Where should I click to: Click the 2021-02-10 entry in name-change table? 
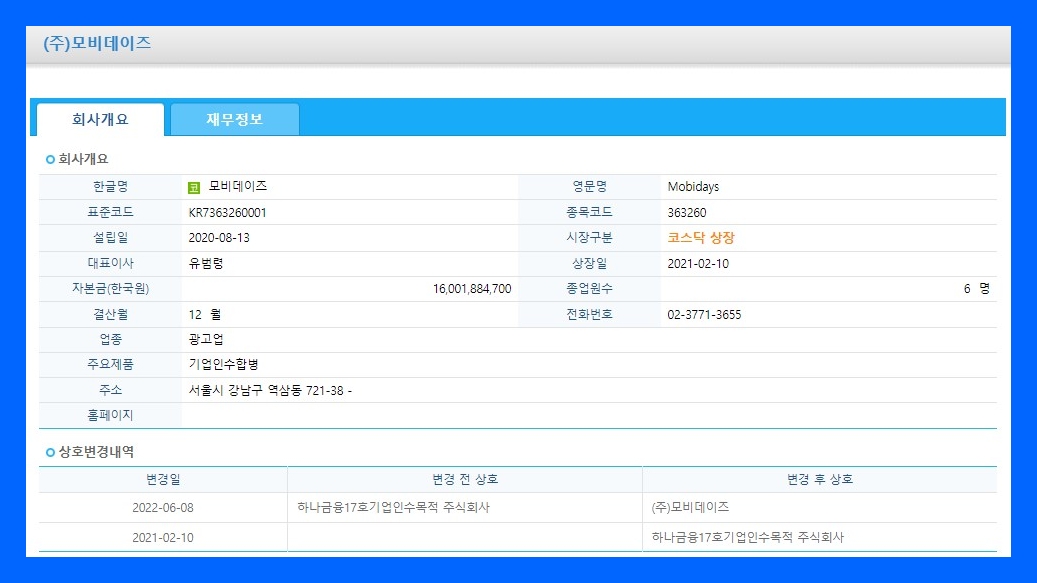tap(163, 538)
